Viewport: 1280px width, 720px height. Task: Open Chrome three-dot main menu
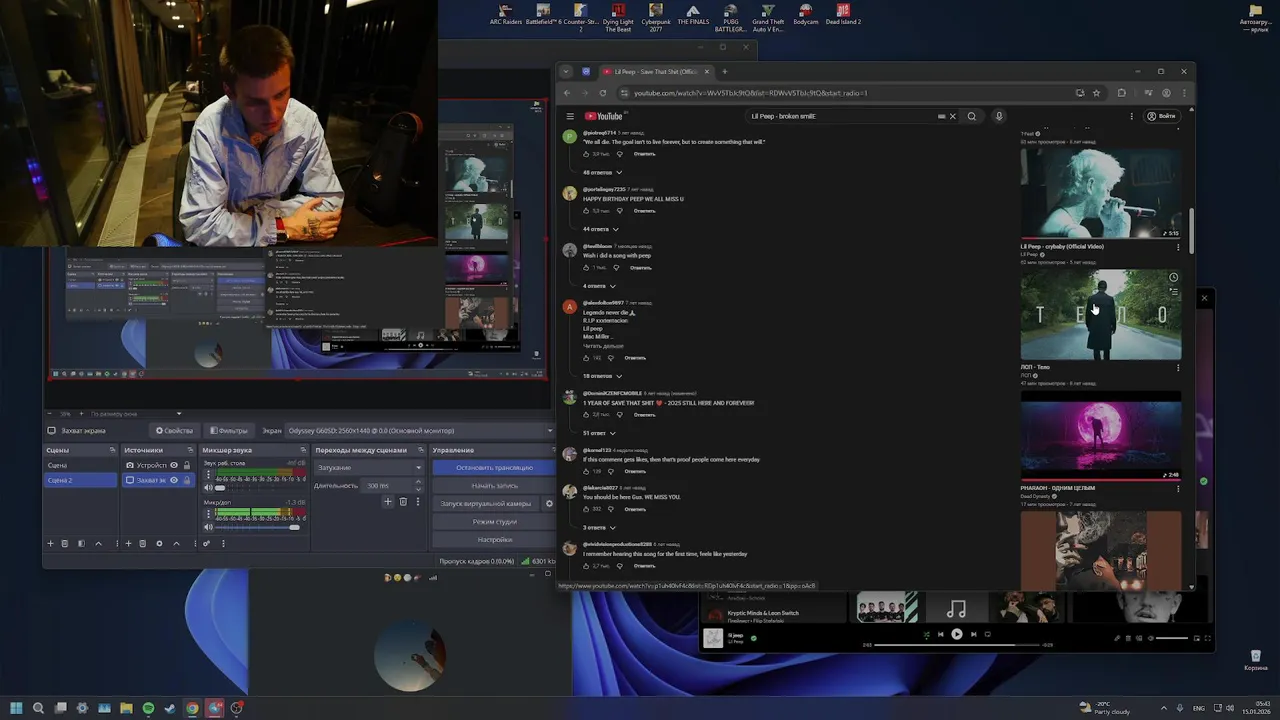[x=1184, y=93]
